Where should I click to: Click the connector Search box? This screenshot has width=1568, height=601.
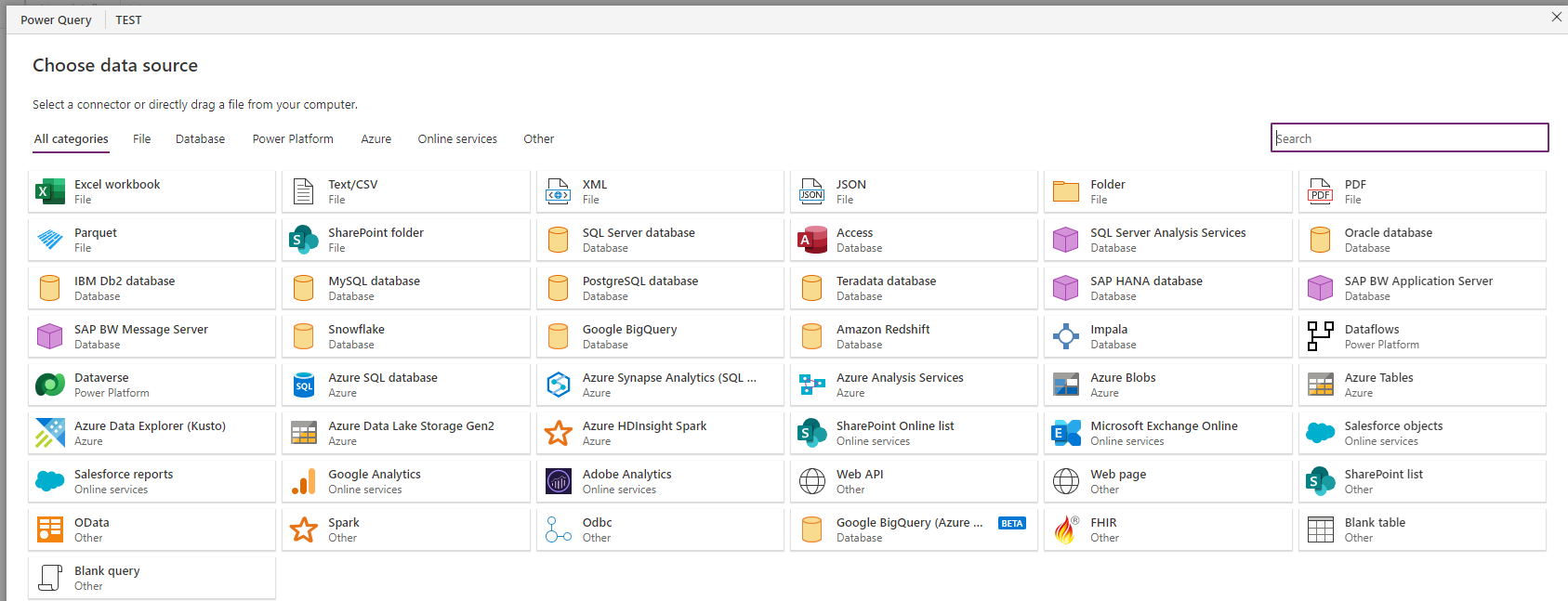1409,137
